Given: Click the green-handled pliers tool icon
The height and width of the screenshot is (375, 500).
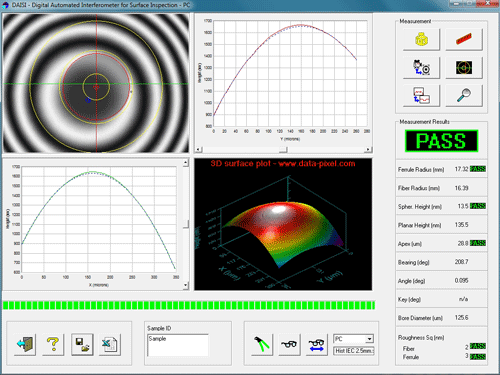Looking at the screenshot, I should [x=262, y=344].
